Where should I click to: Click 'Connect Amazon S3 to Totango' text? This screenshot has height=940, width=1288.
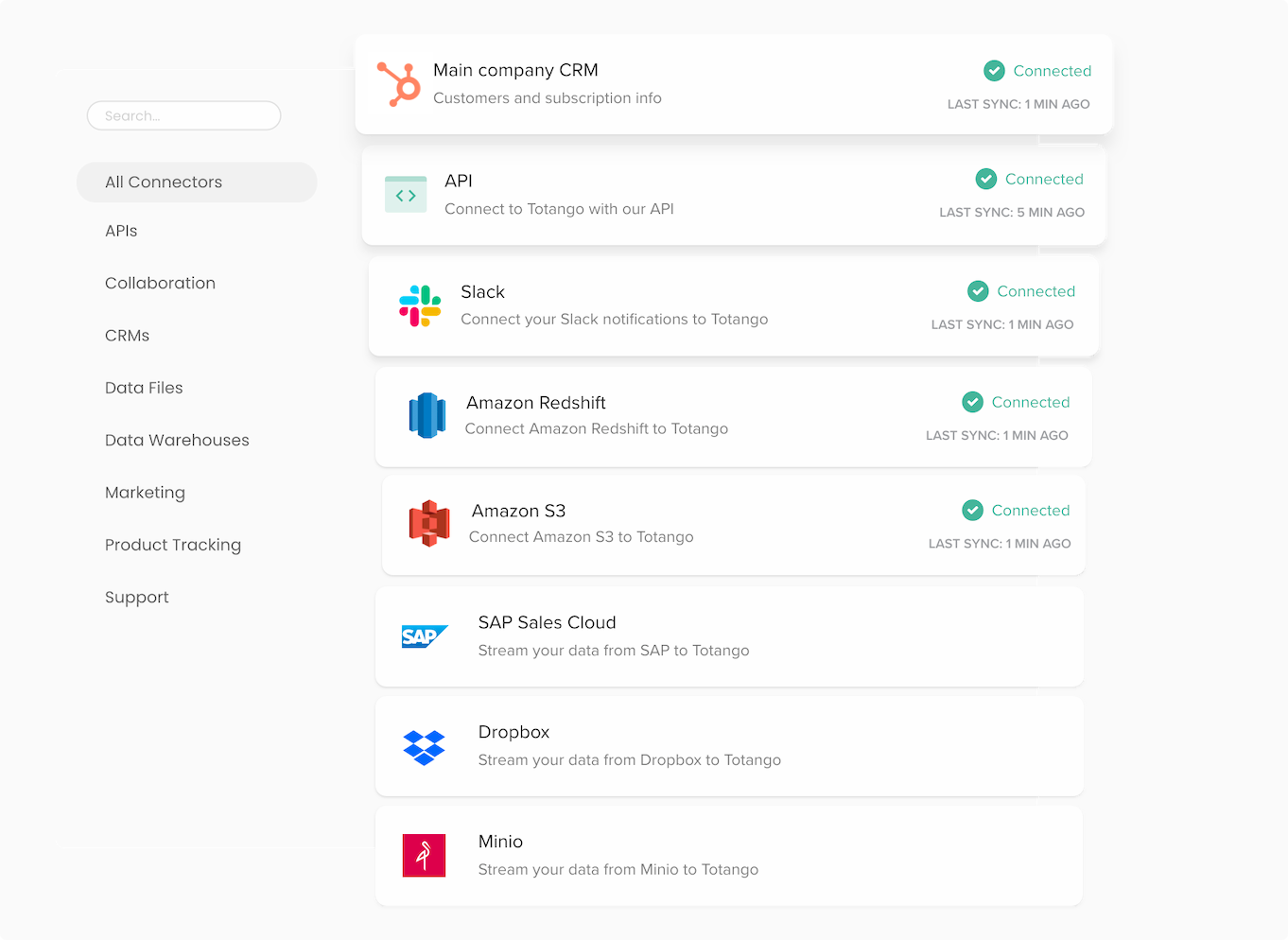pos(581,537)
